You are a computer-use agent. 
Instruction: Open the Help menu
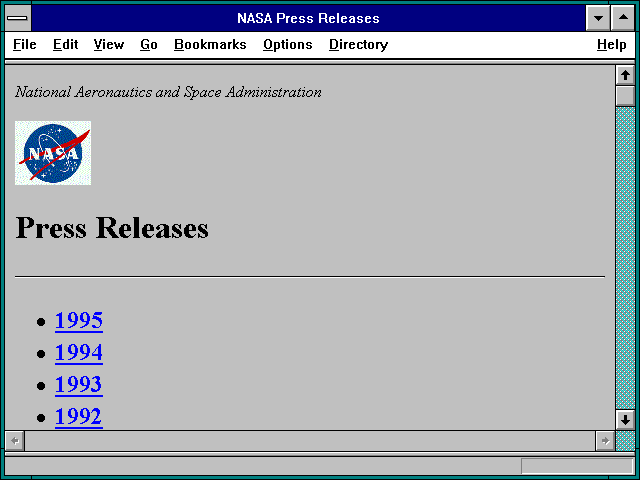(611, 44)
